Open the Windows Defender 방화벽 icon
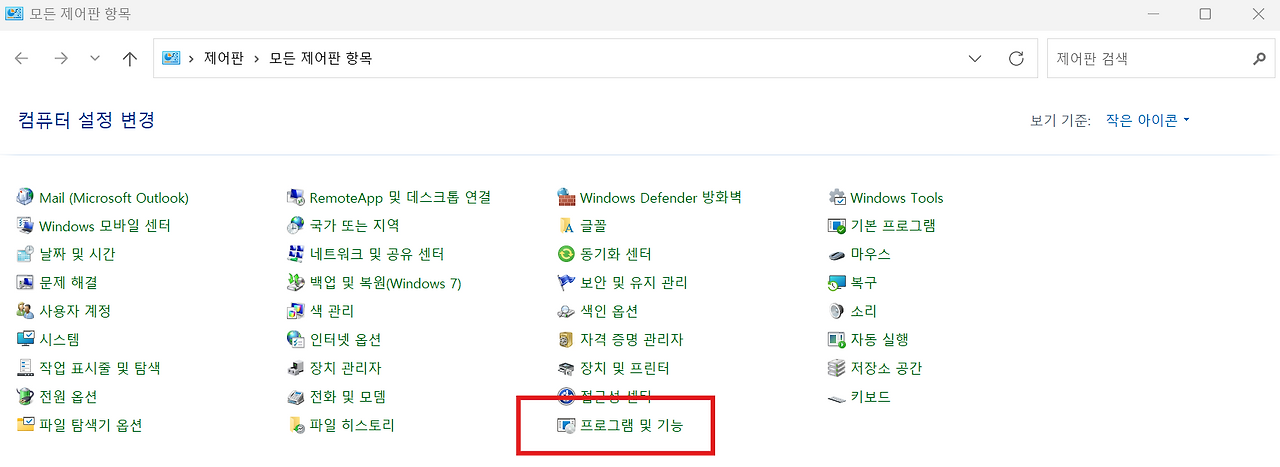 [x=566, y=198]
